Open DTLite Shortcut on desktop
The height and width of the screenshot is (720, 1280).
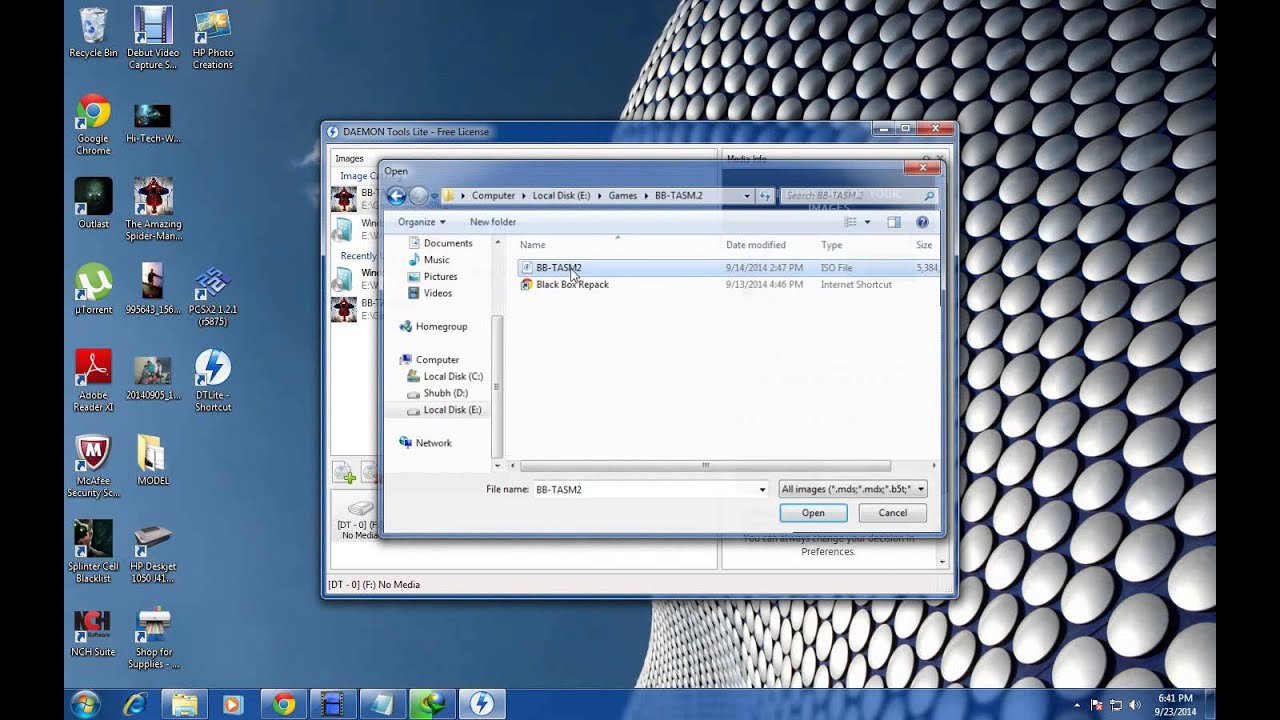pos(213,381)
